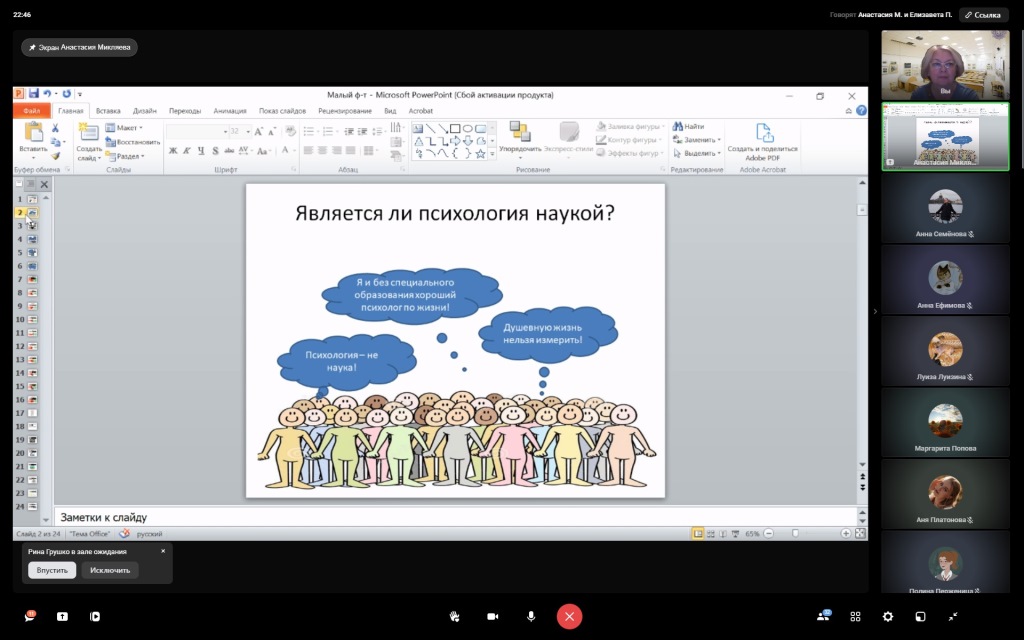Switch to the Рецензирование ribbon tab
This screenshot has height=640, width=1024.
(345, 110)
